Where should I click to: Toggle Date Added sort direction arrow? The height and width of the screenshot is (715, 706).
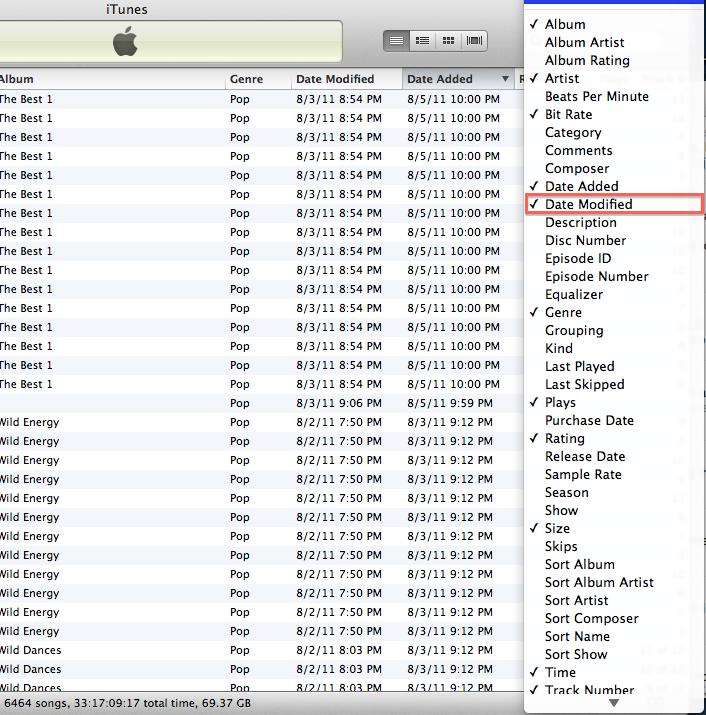tap(505, 79)
